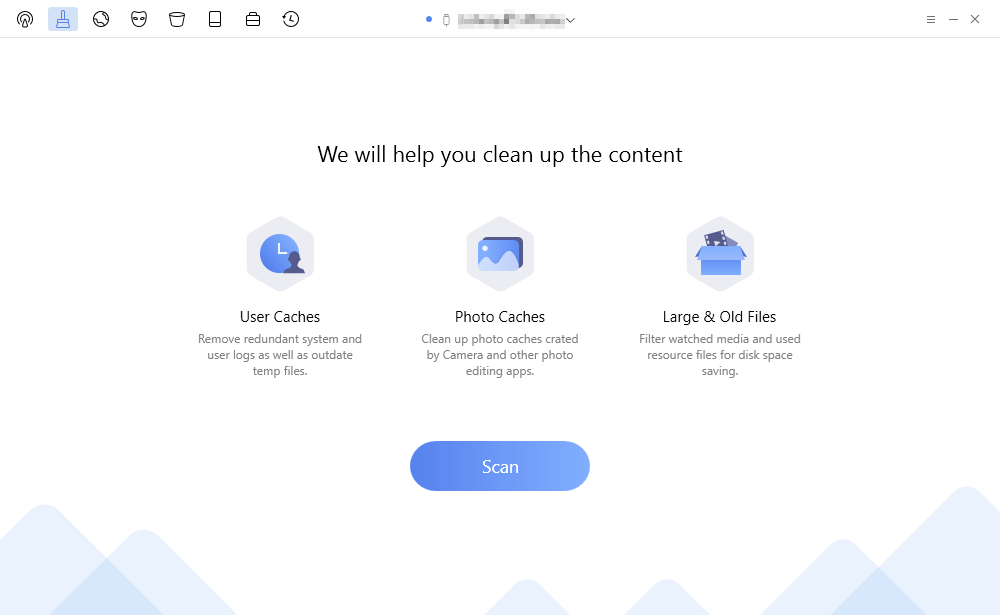Open the Privacy Clean mask icon
This screenshot has width=1000, height=615.
point(139,19)
